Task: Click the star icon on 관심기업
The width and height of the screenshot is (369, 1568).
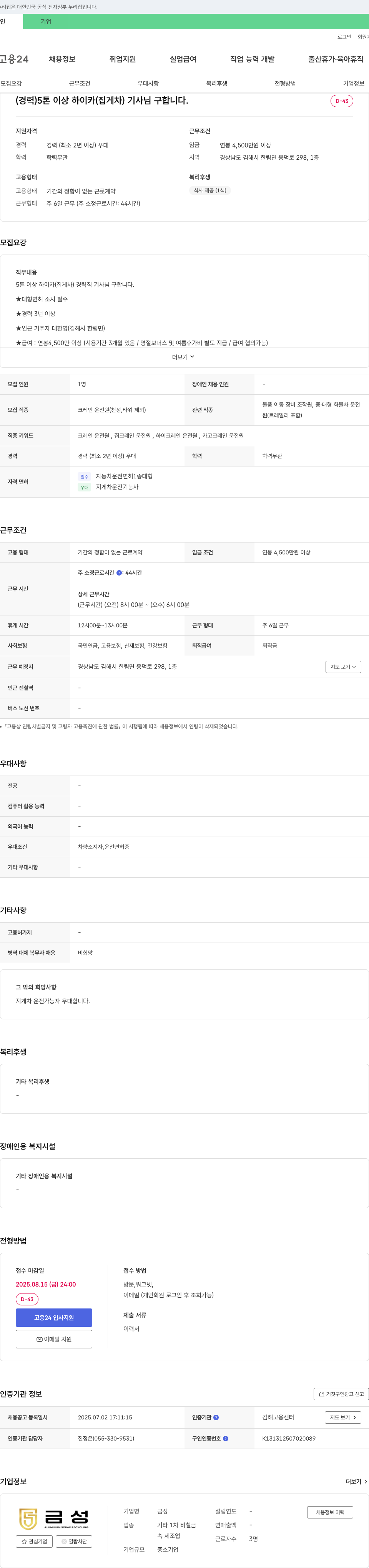Action: tap(24, 1541)
